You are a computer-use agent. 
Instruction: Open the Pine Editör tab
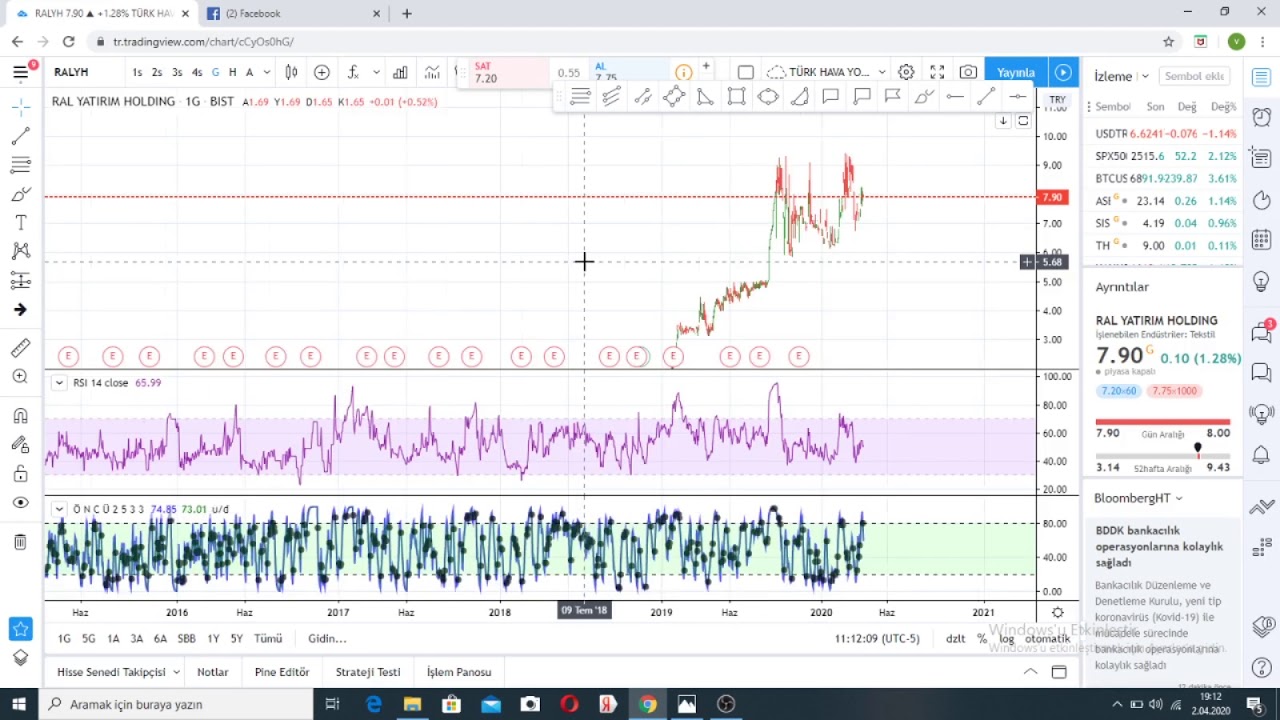click(x=282, y=672)
